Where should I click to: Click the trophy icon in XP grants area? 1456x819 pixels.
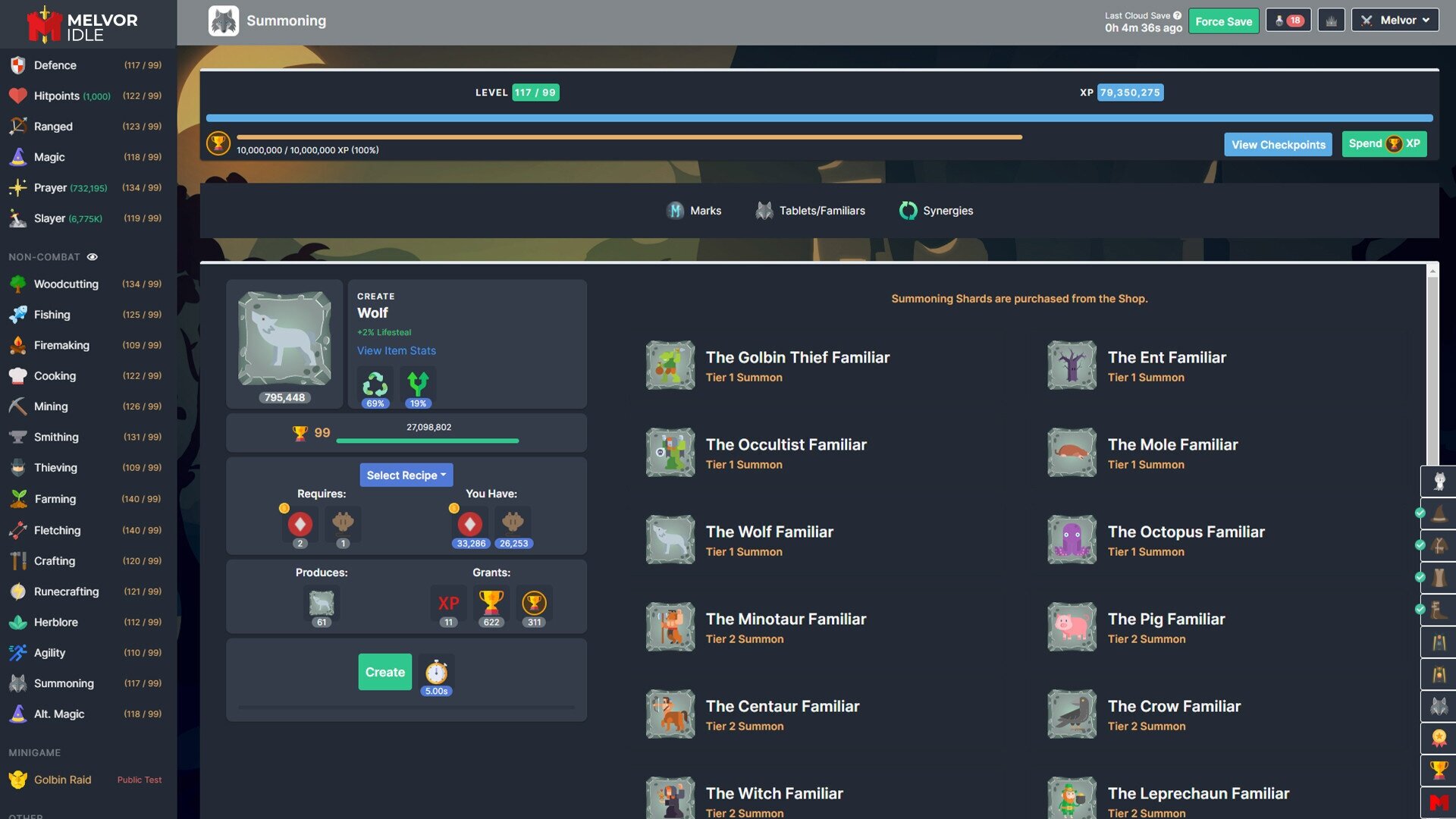pos(491,602)
